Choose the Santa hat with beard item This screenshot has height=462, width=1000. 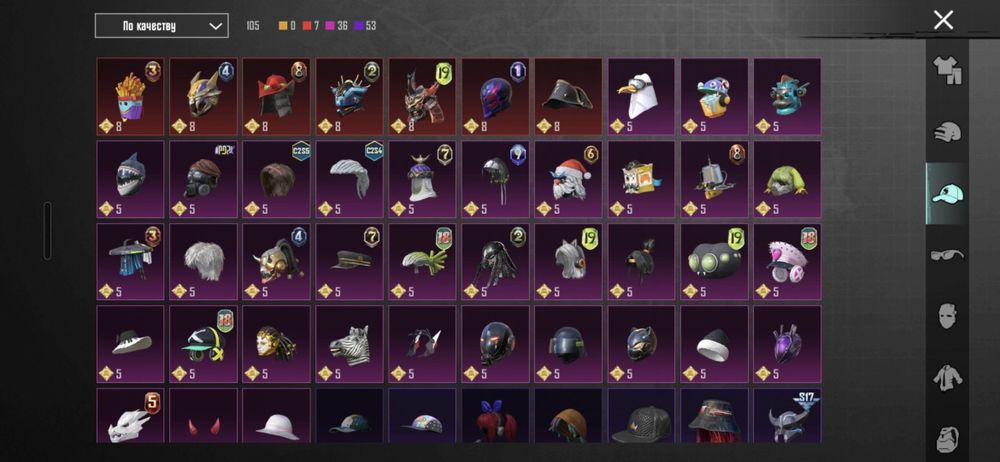(568, 179)
